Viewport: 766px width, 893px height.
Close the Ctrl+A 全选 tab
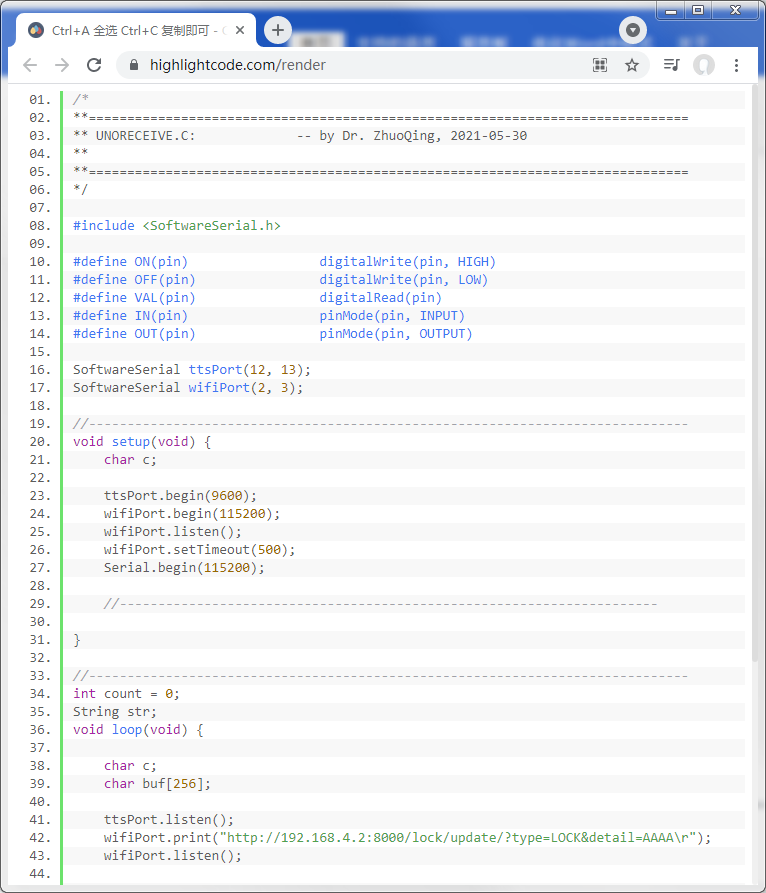click(240, 30)
